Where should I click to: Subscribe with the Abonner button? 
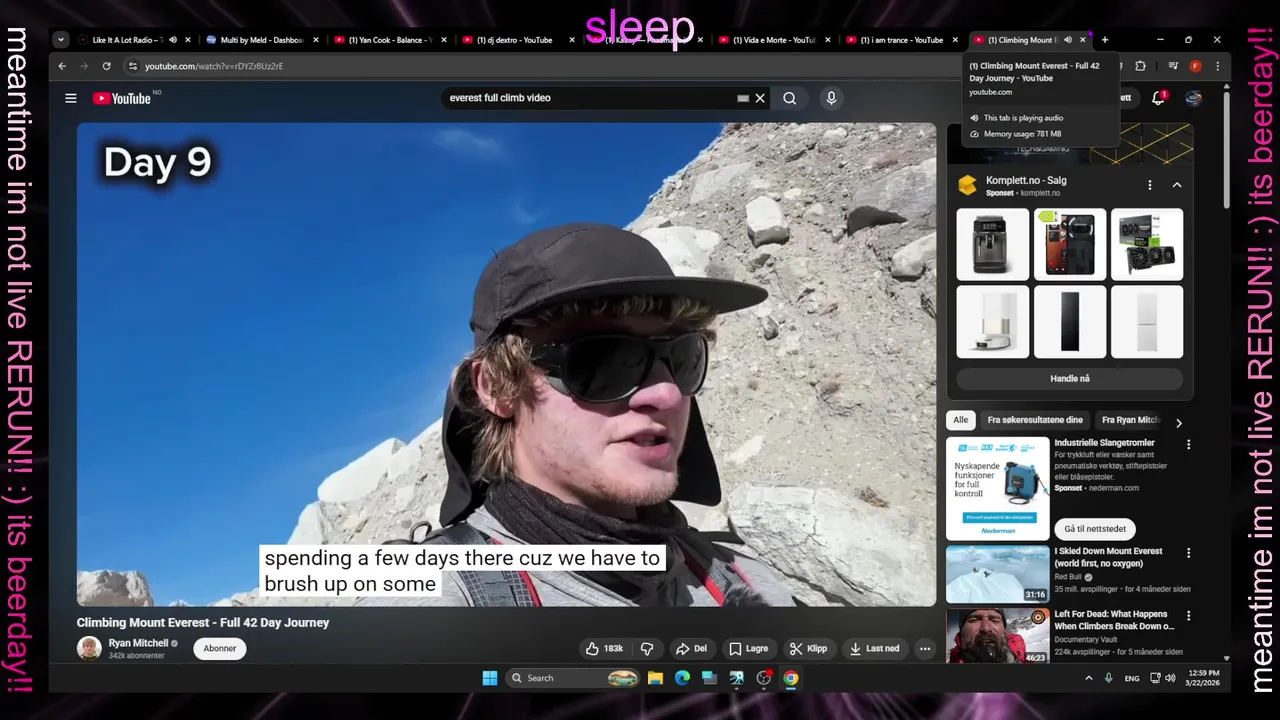tap(220, 648)
